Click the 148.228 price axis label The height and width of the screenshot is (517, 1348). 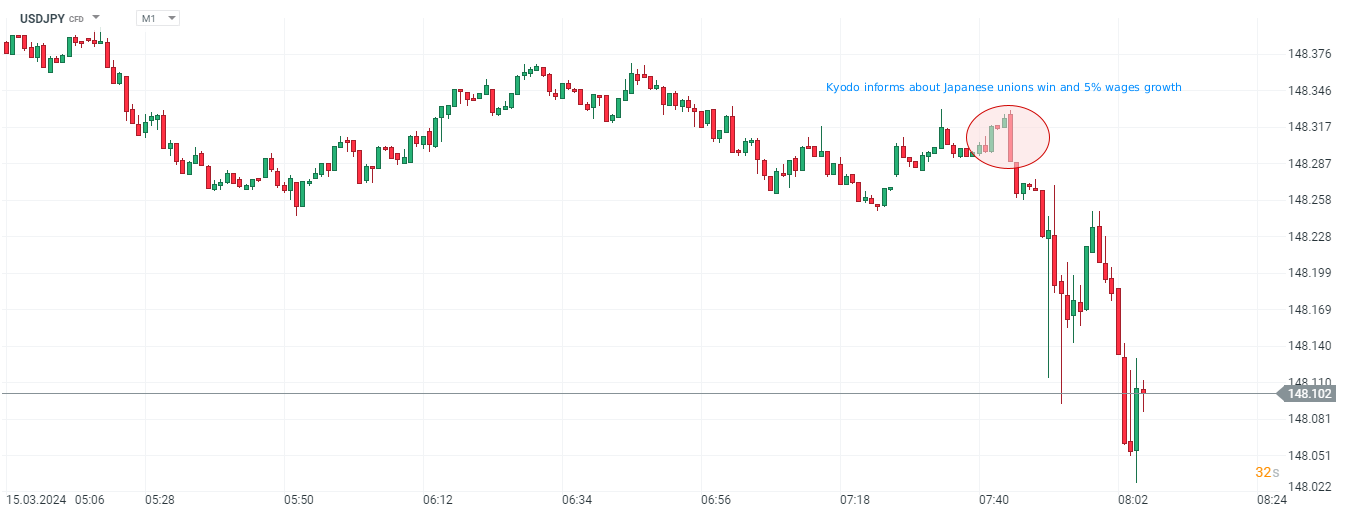(x=1310, y=236)
